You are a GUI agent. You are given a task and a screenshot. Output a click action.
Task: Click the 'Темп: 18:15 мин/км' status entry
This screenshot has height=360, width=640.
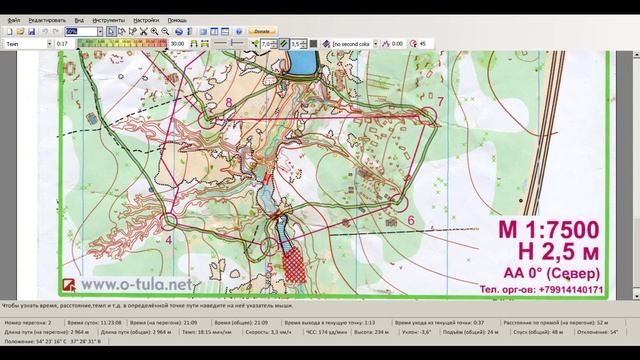207,332
